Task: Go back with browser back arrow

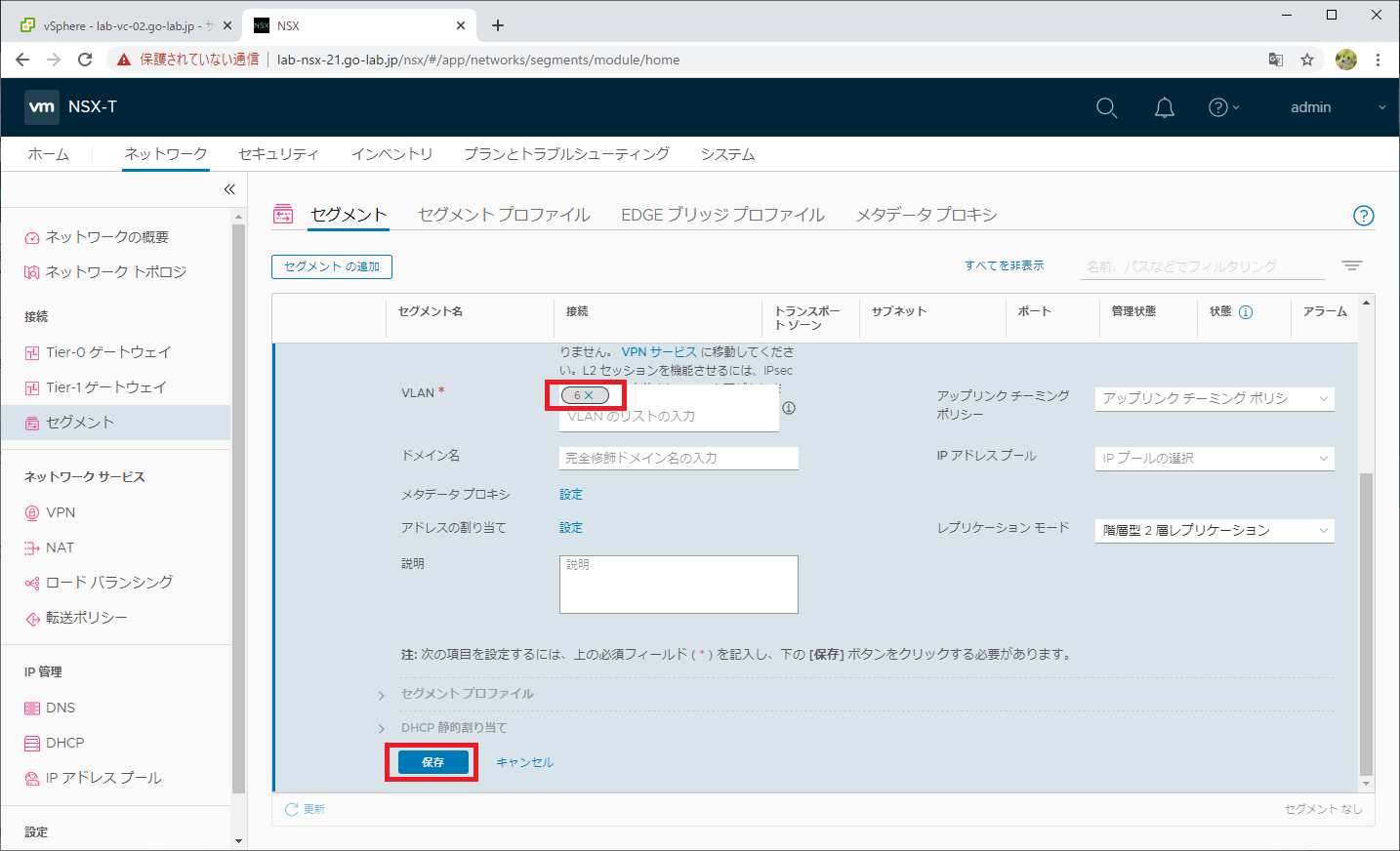Action: pos(22,60)
